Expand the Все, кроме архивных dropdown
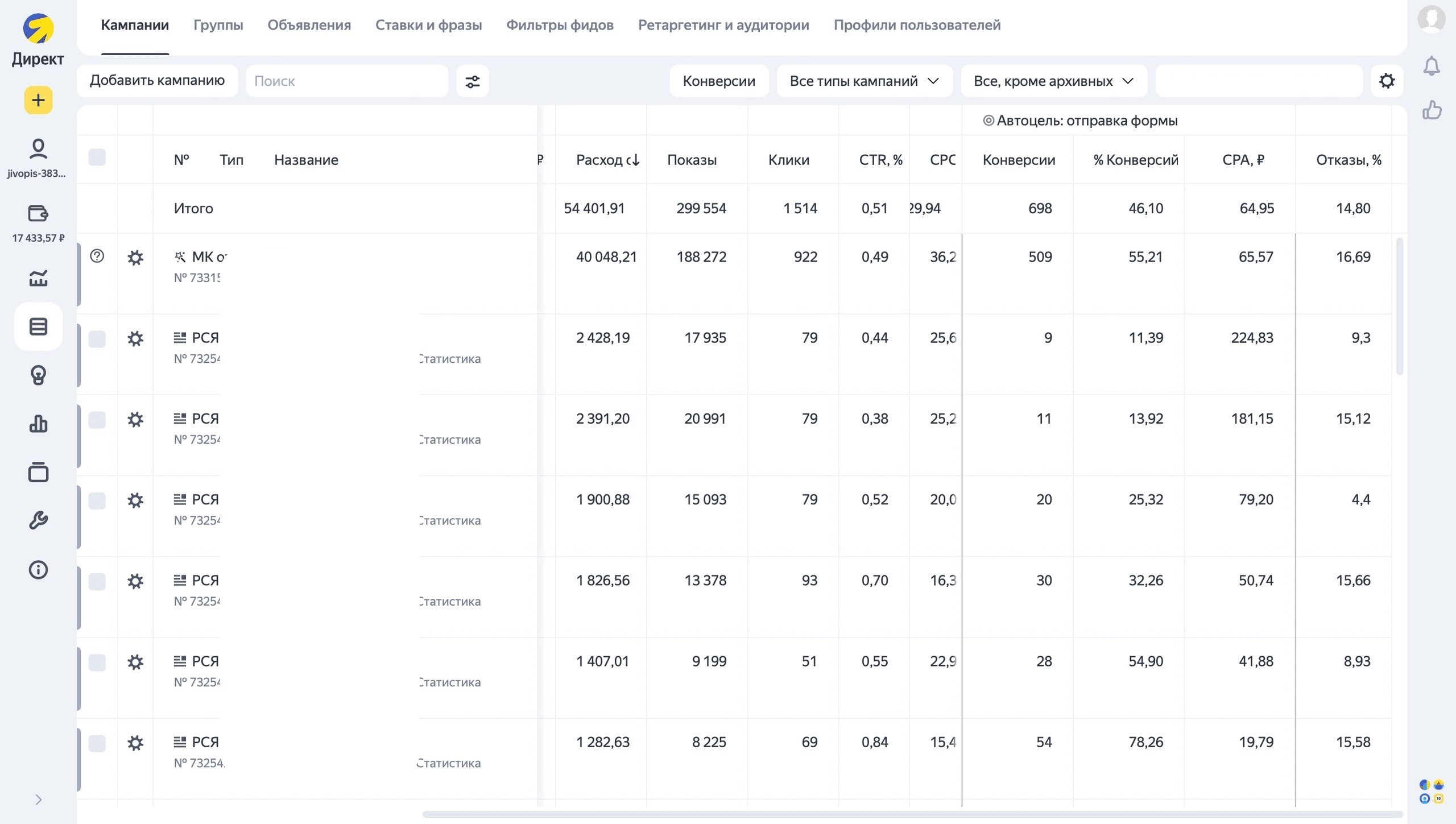 (x=1053, y=81)
